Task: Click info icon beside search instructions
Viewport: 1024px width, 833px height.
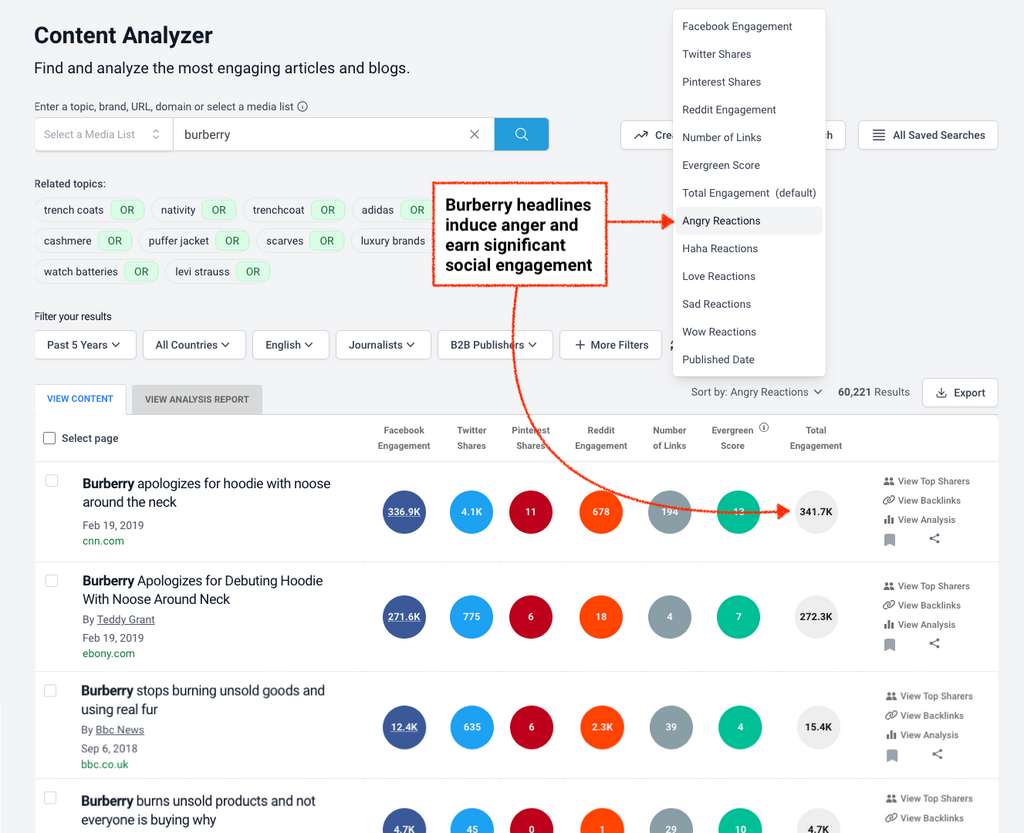Action: pos(303,107)
